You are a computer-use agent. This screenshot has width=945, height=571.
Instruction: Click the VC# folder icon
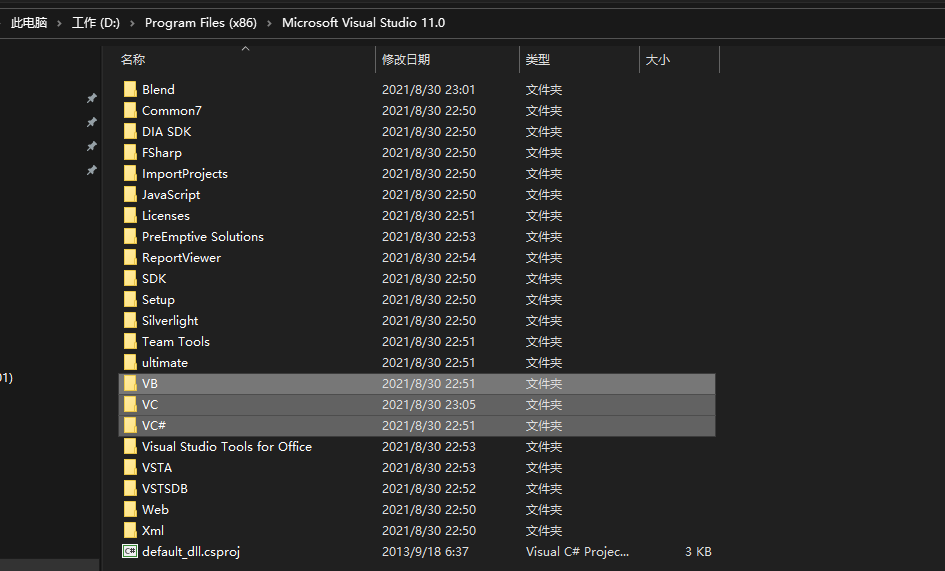tap(130, 426)
